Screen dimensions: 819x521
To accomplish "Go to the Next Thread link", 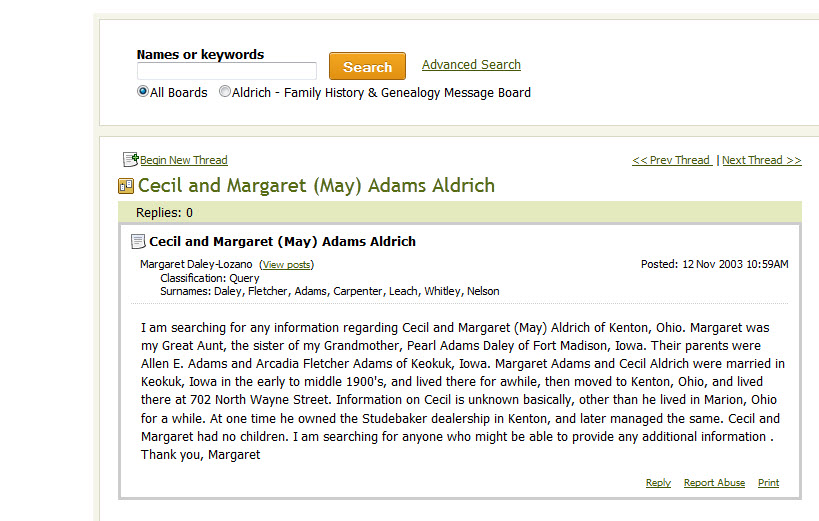I will (x=762, y=160).
